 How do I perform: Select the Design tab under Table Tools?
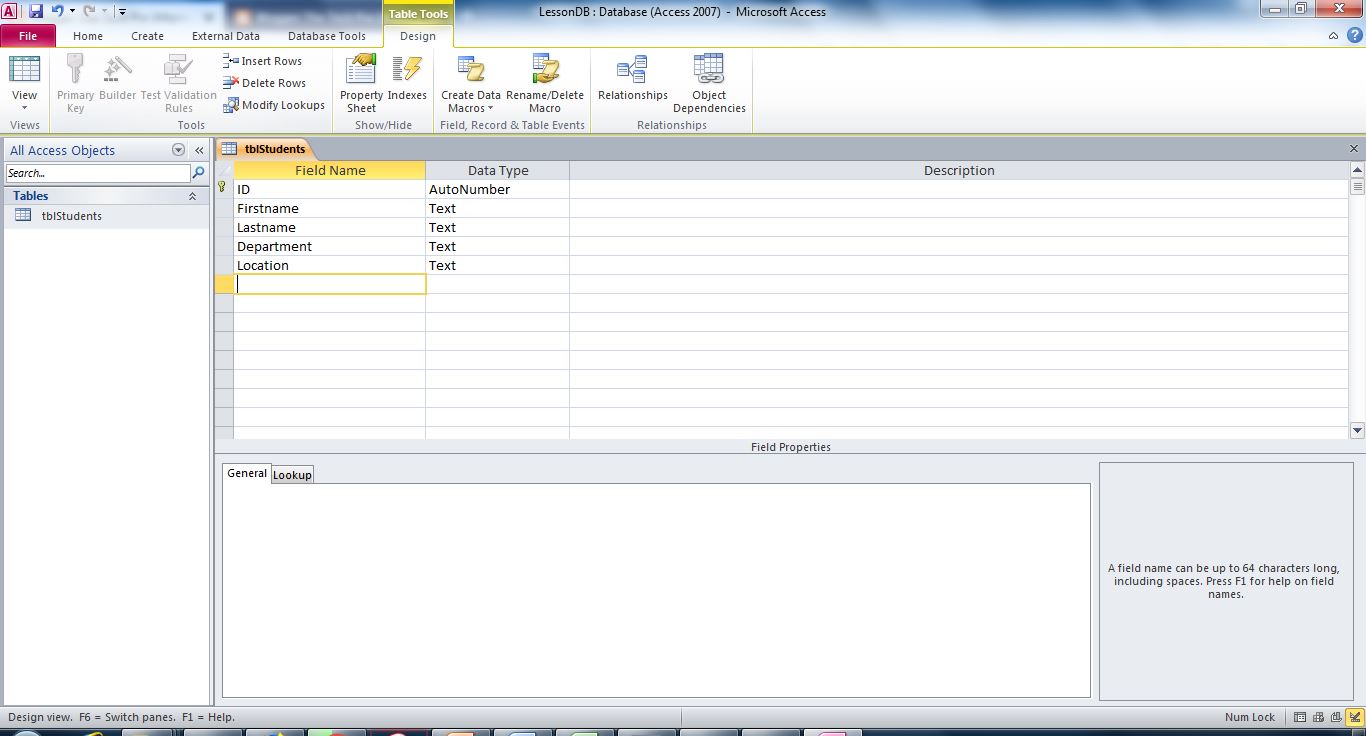click(x=418, y=36)
